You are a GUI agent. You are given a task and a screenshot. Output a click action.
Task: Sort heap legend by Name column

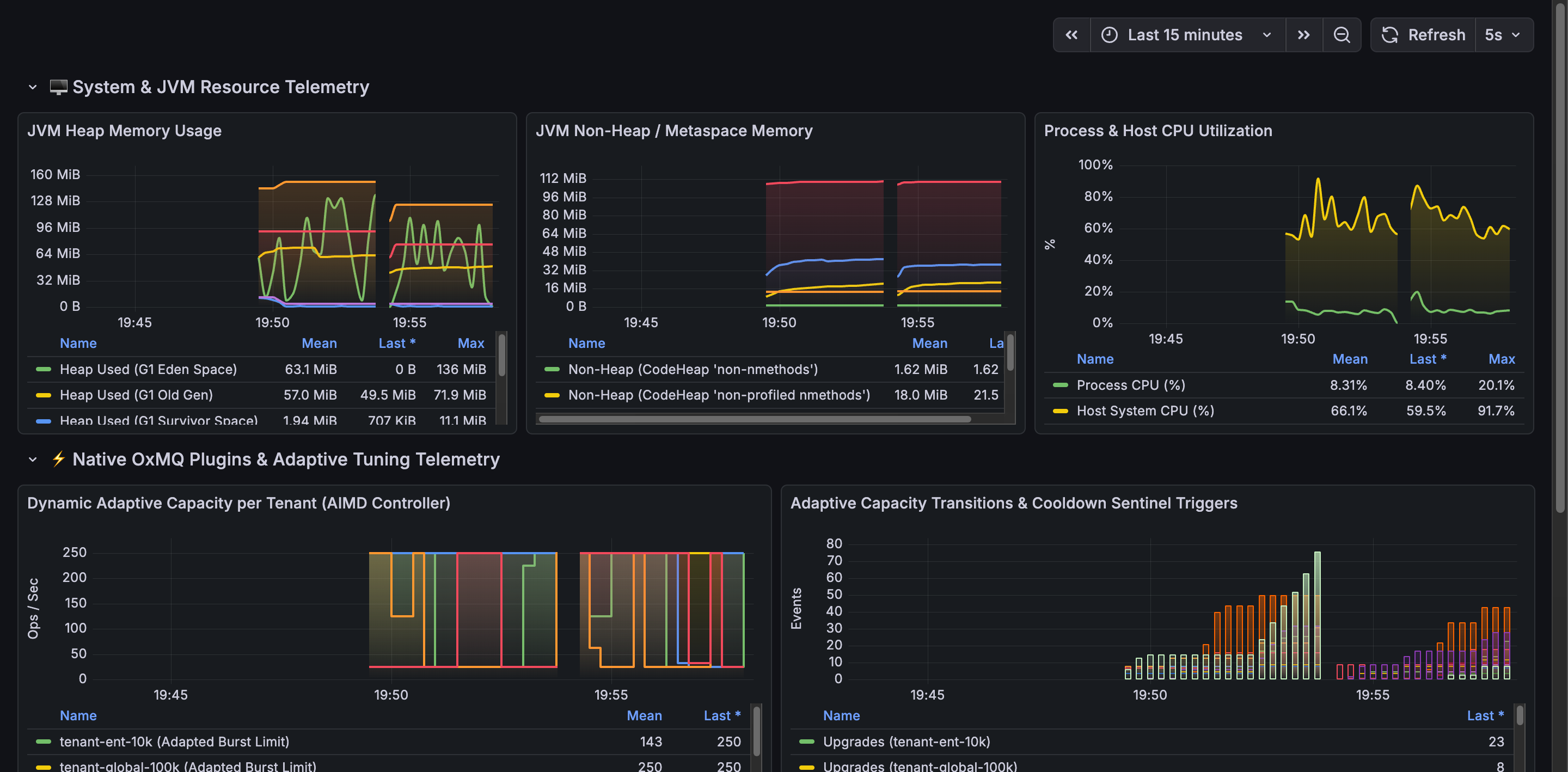78,343
